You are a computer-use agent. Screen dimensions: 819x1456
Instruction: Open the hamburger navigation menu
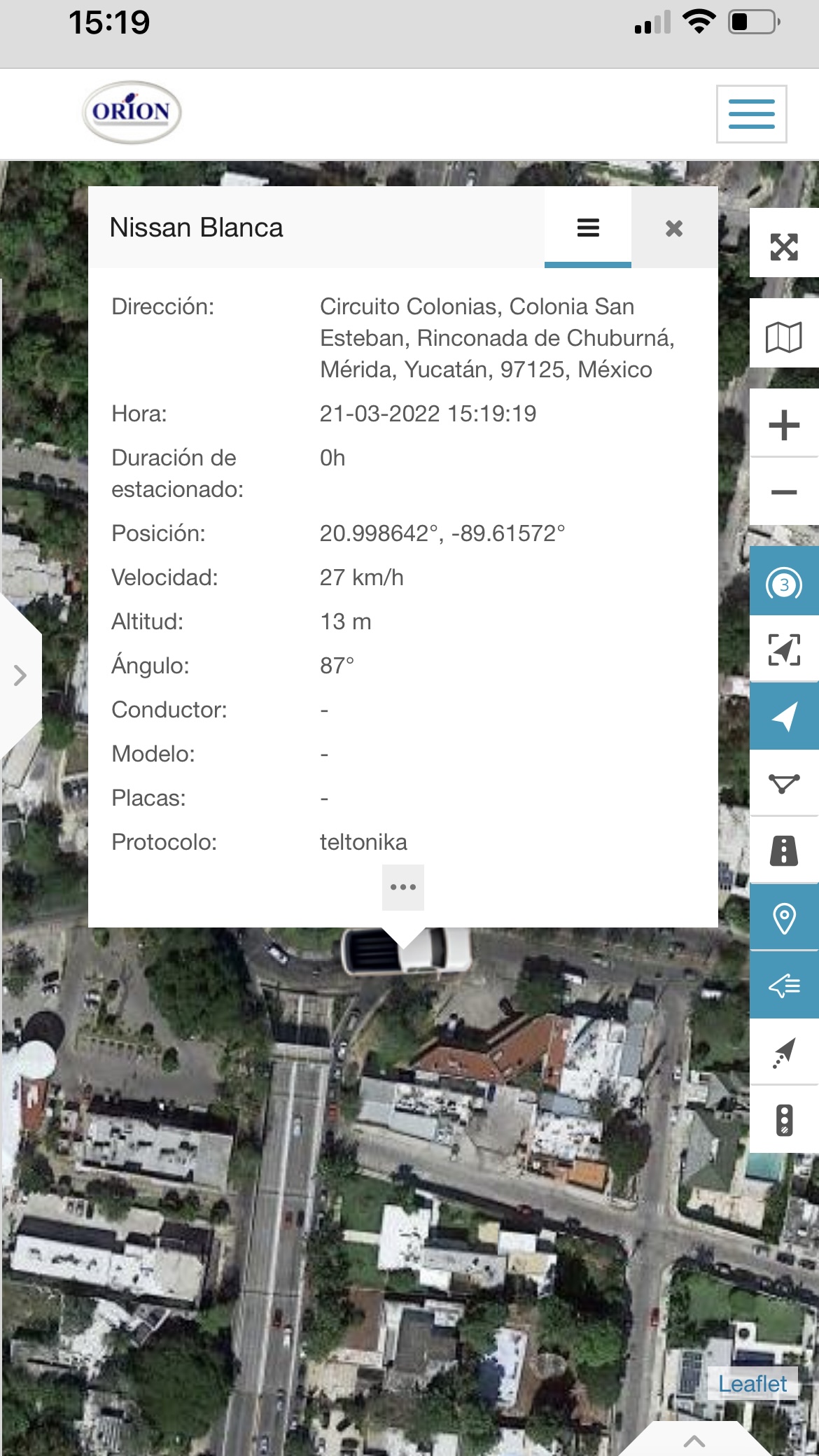tap(751, 114)
